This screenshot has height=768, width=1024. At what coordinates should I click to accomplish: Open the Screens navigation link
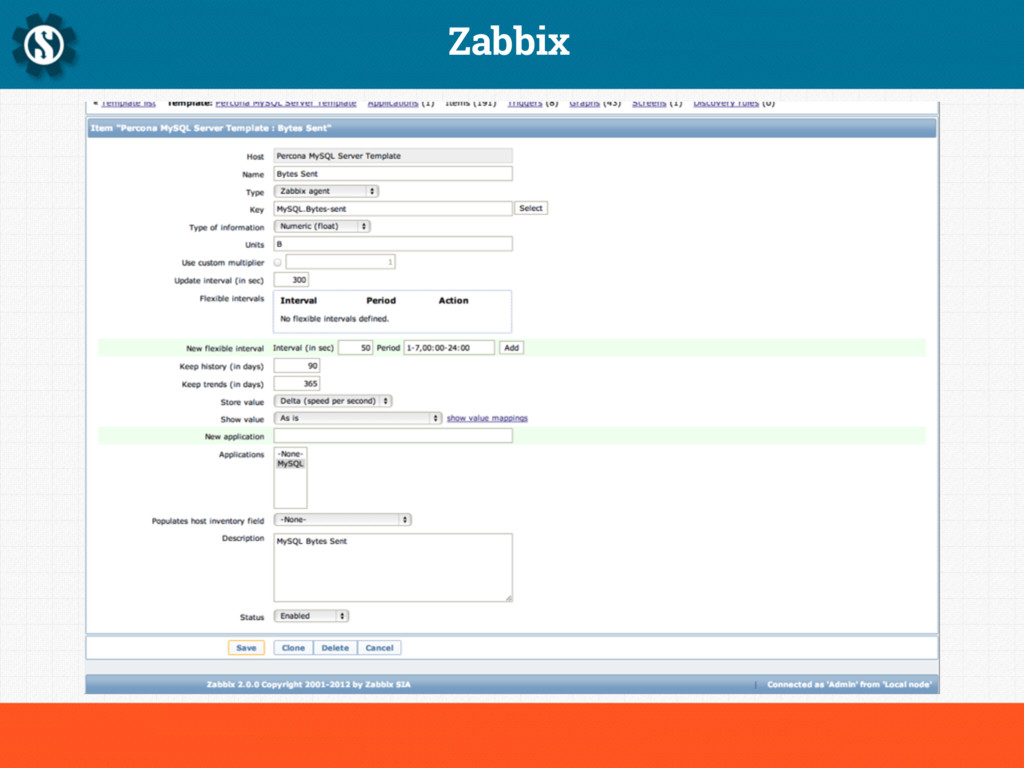[x=649, y=103]
